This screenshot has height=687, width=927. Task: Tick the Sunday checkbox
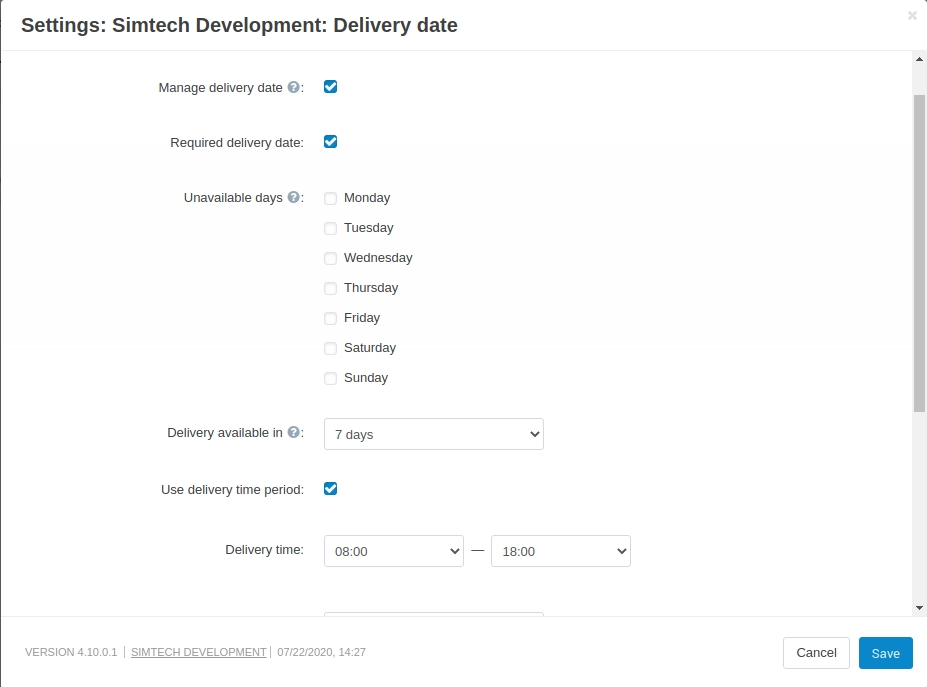(x=330, y=378)
